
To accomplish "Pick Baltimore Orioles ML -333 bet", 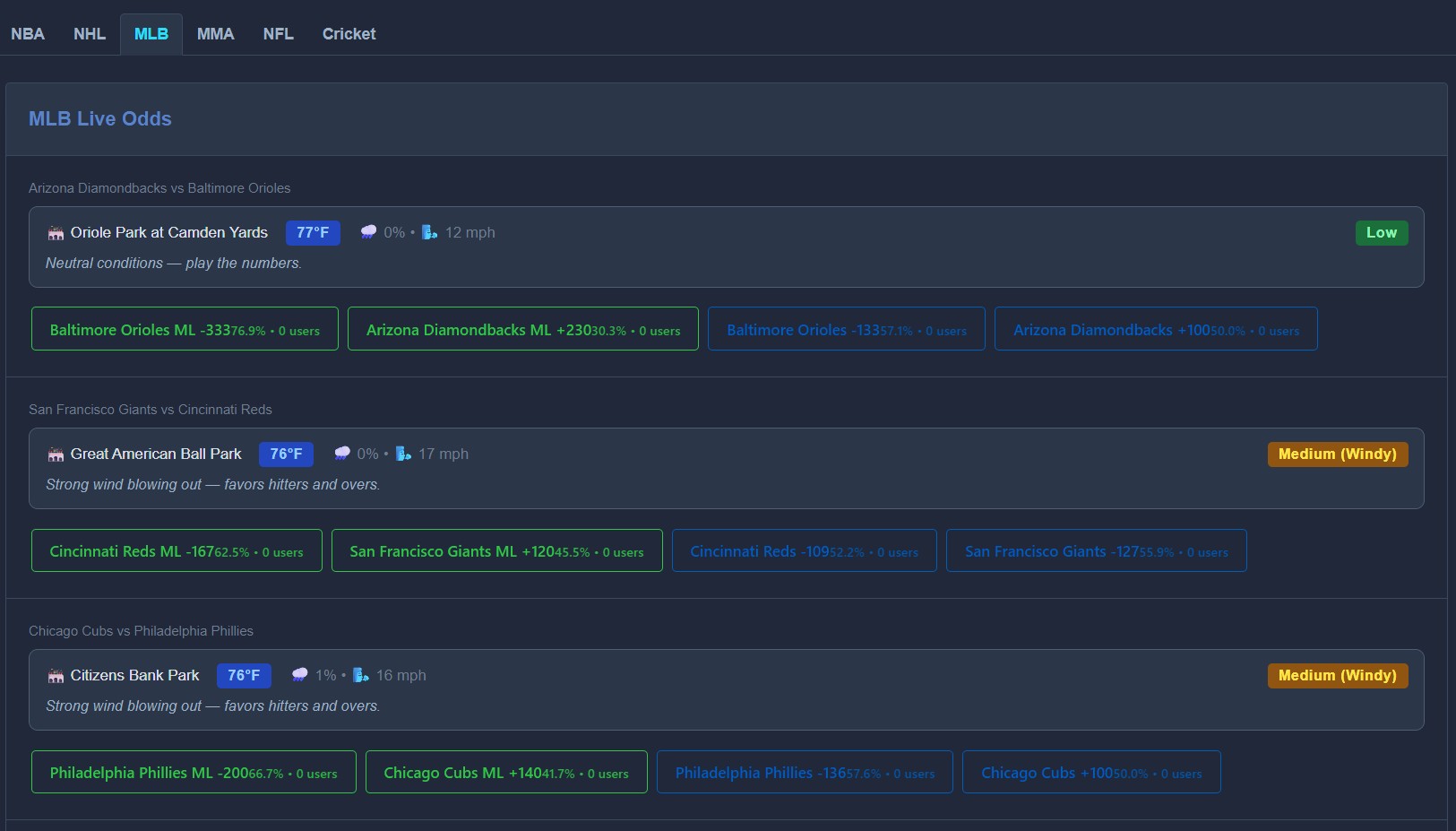I will pyautogui.click(x=185, y=329).
